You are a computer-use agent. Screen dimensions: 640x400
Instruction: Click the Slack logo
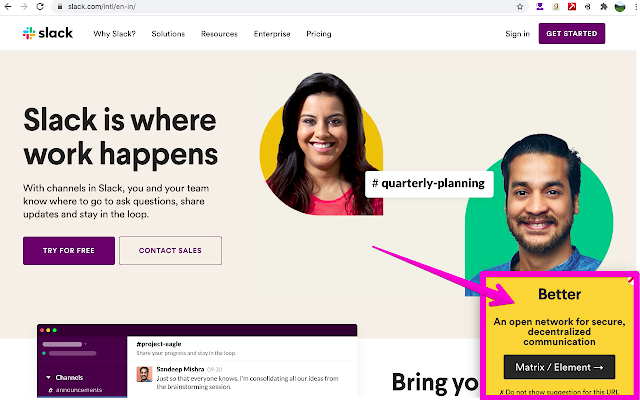[x=48, y=33]
